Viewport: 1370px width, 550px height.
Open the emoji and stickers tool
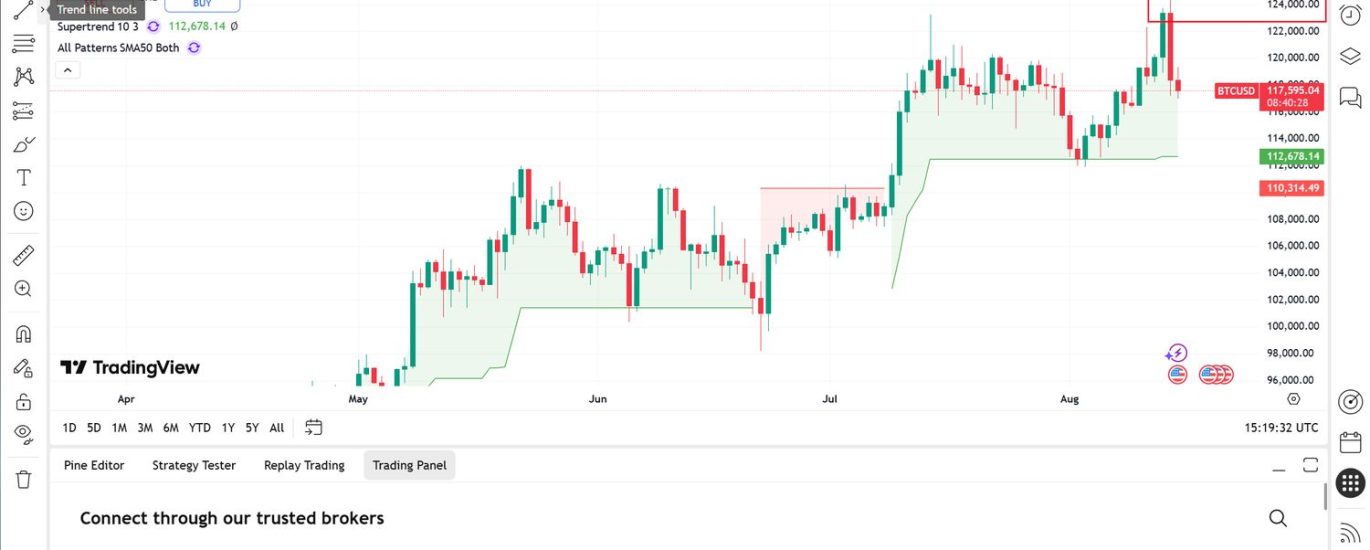coord(24,211)
